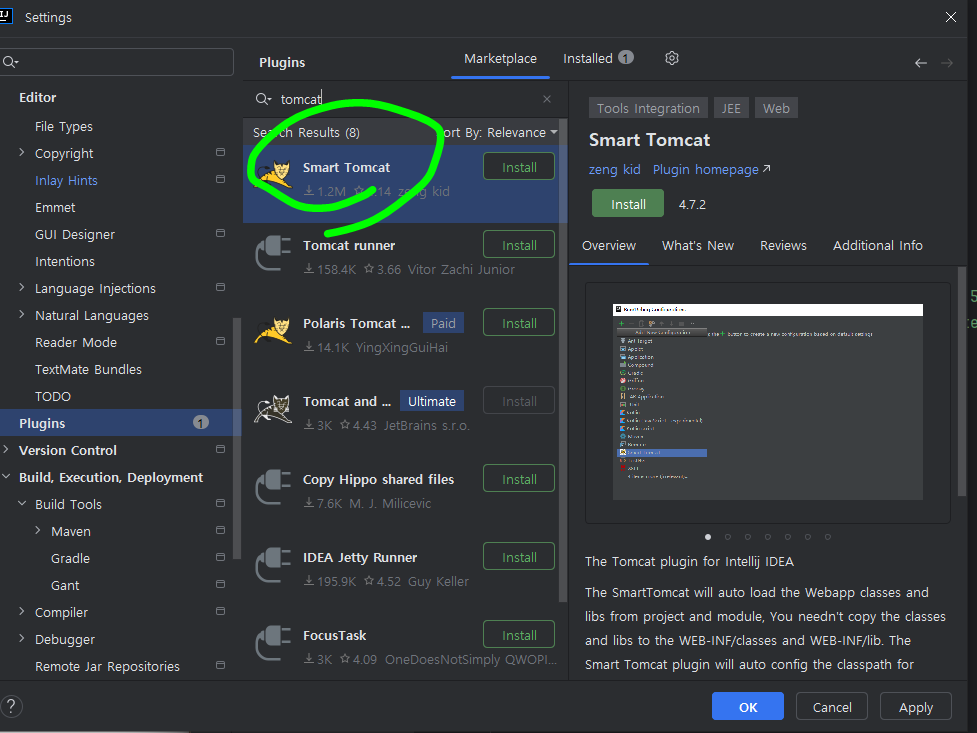977x733 pixels.
Task: Click the Smart Tomcat plugin icon
Action: point(274,175)
